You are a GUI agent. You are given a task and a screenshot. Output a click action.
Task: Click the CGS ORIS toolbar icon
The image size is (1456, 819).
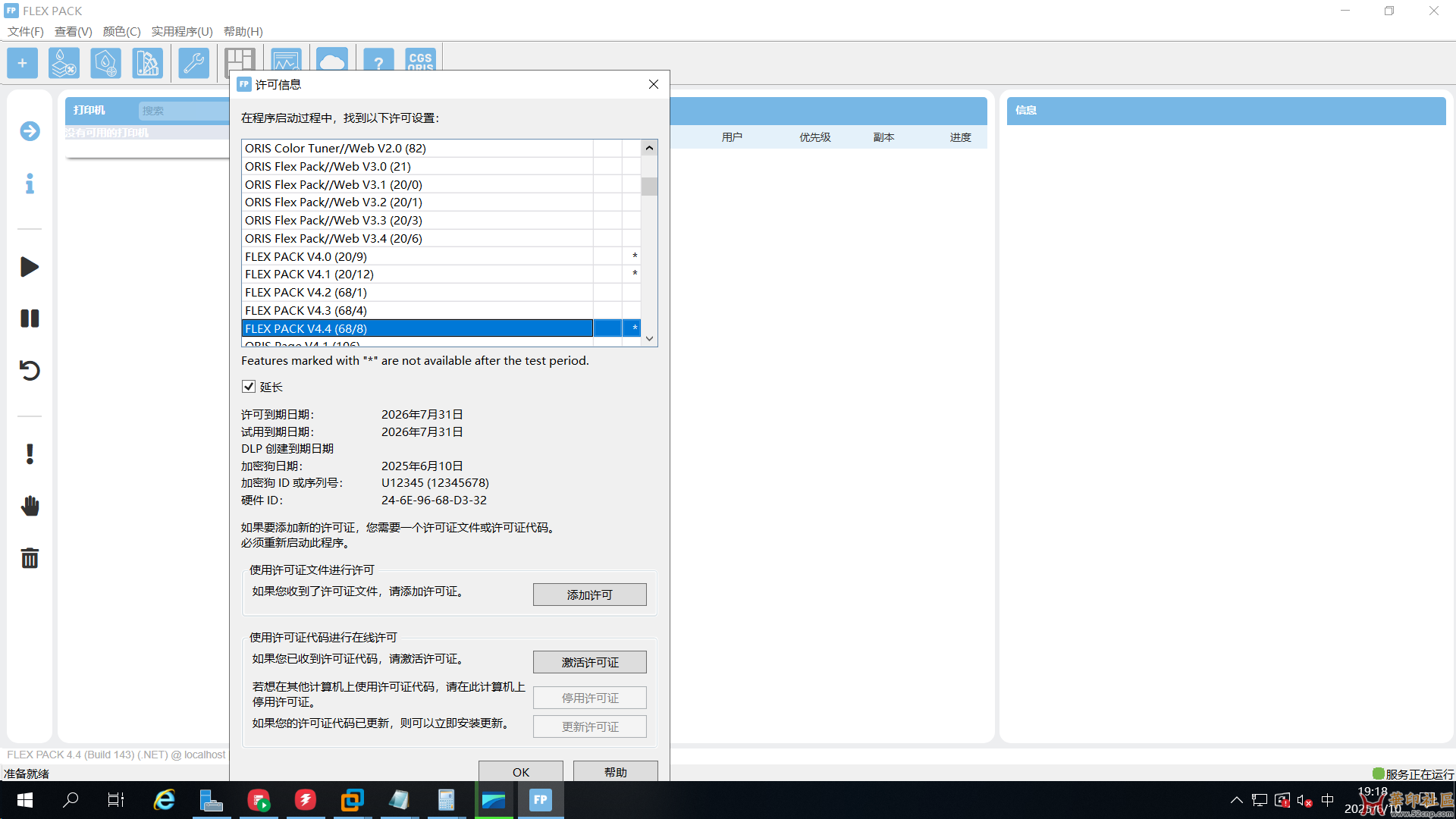tap(420, 60)
